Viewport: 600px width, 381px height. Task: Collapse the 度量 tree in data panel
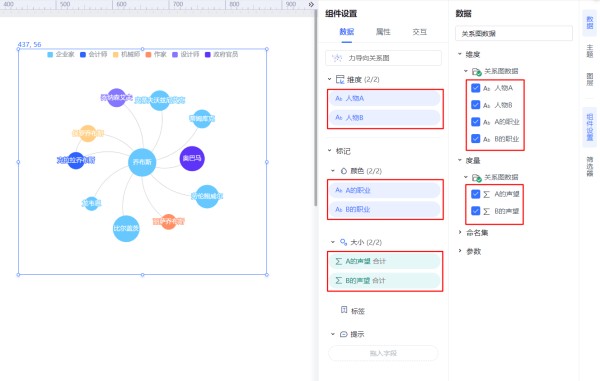pyautogui.click(x=460, y=160)
